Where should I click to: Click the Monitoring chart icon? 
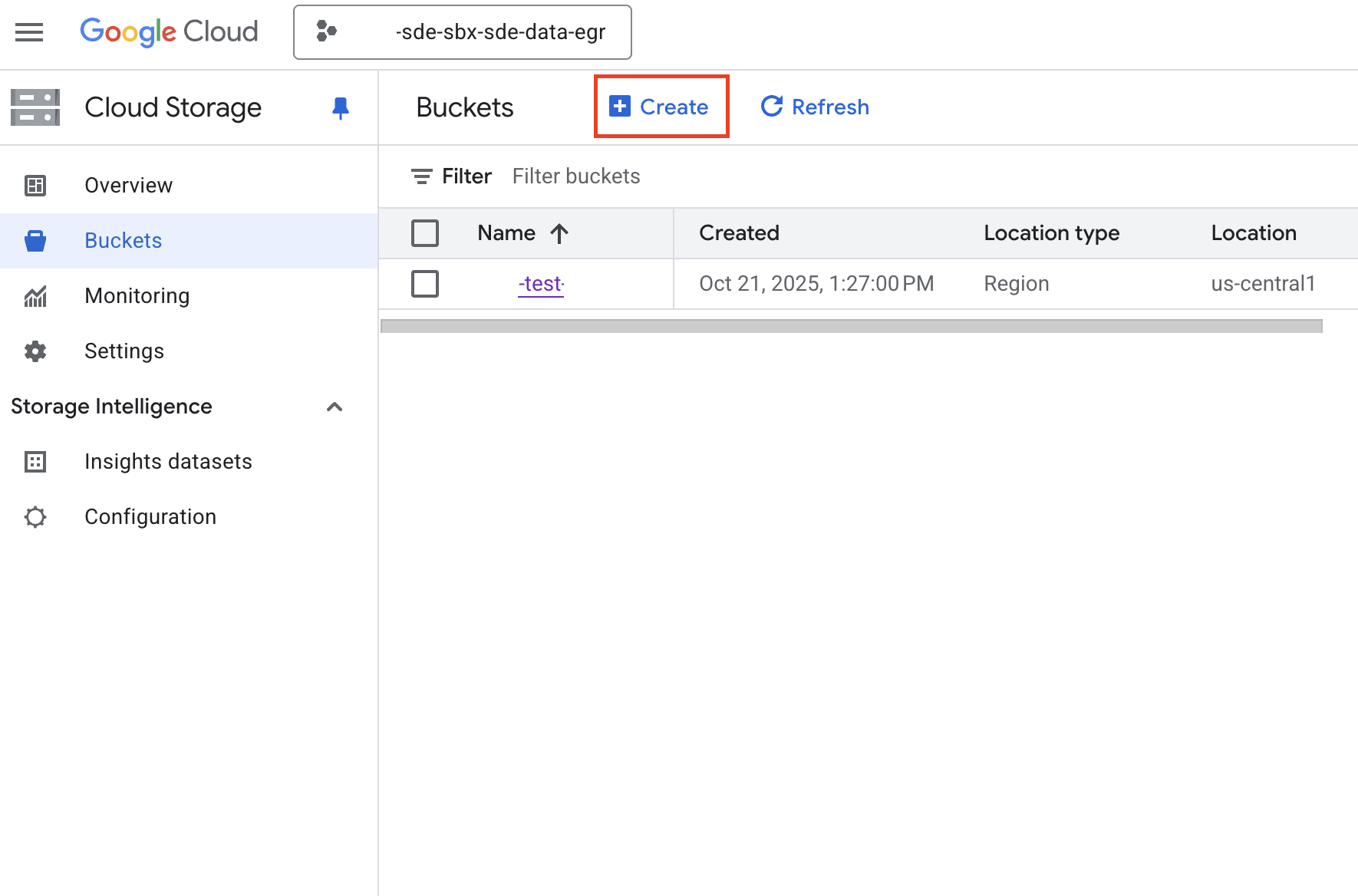(35, 296)
